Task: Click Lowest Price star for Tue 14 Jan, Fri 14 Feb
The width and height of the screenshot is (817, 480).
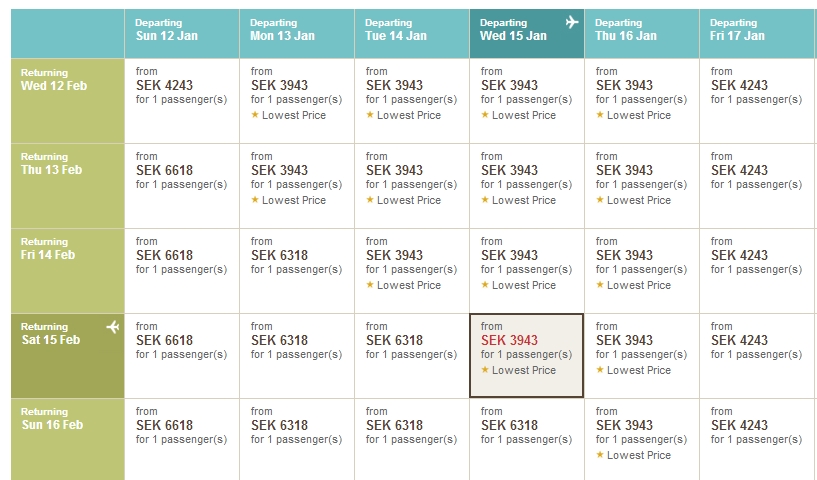Action: coord(370,285)
